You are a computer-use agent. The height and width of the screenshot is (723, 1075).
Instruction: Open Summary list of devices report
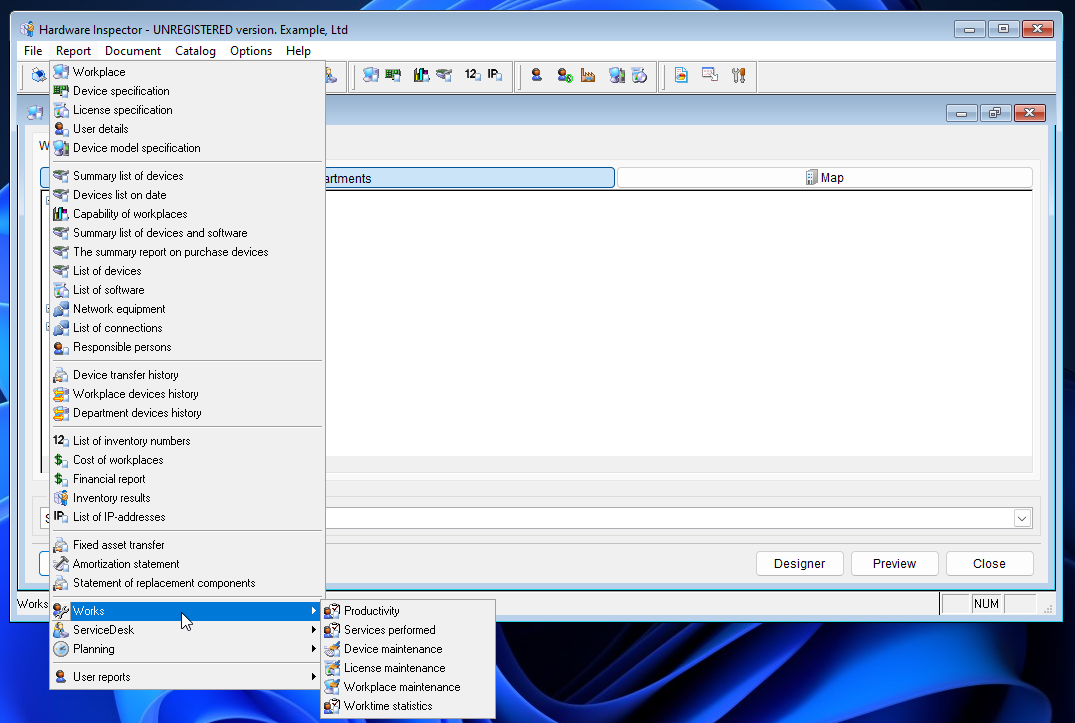pyautogui.click(x=187, y=176)
